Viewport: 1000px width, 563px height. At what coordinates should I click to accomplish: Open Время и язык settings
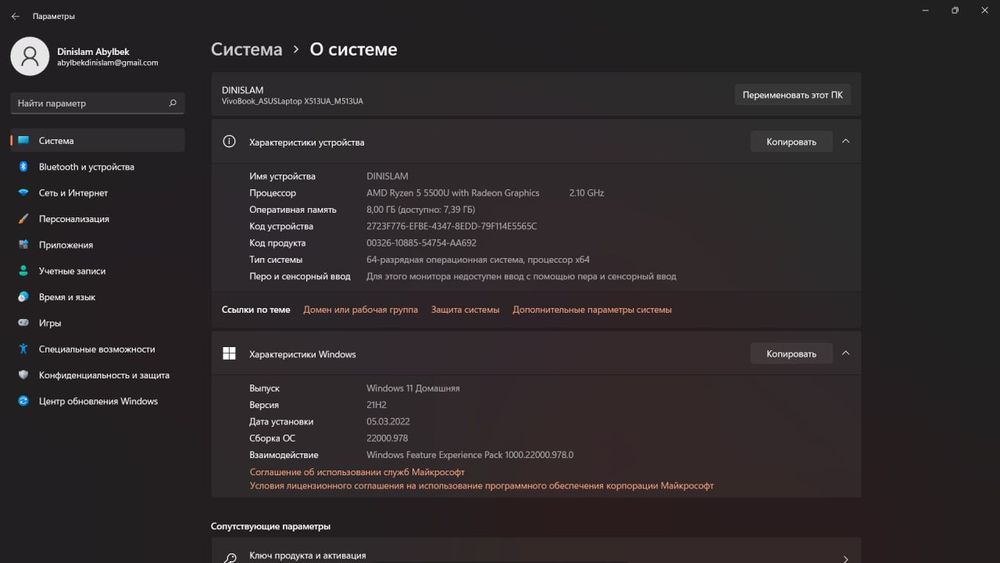pos(67,297)
